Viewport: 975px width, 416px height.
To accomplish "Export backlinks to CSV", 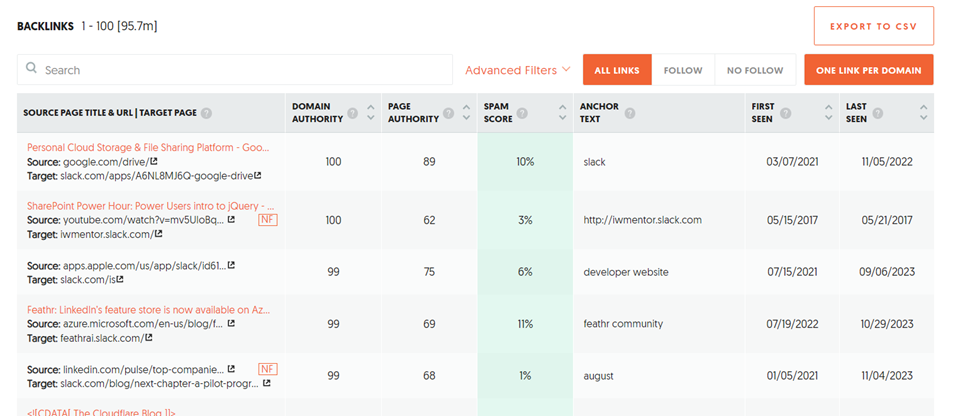I will 873,26.
